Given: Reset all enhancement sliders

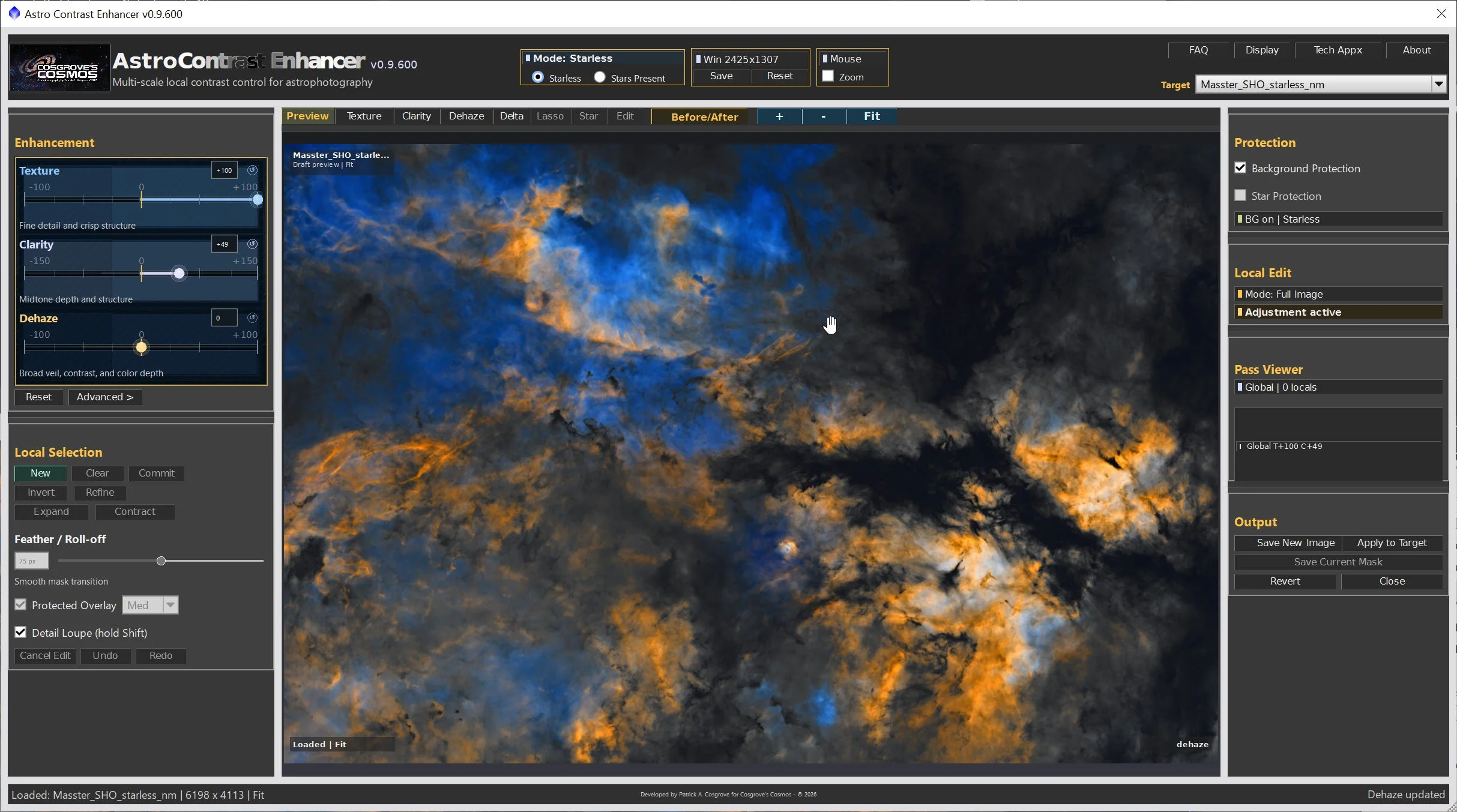Looking at the screenshot, I should coord(38,397).
